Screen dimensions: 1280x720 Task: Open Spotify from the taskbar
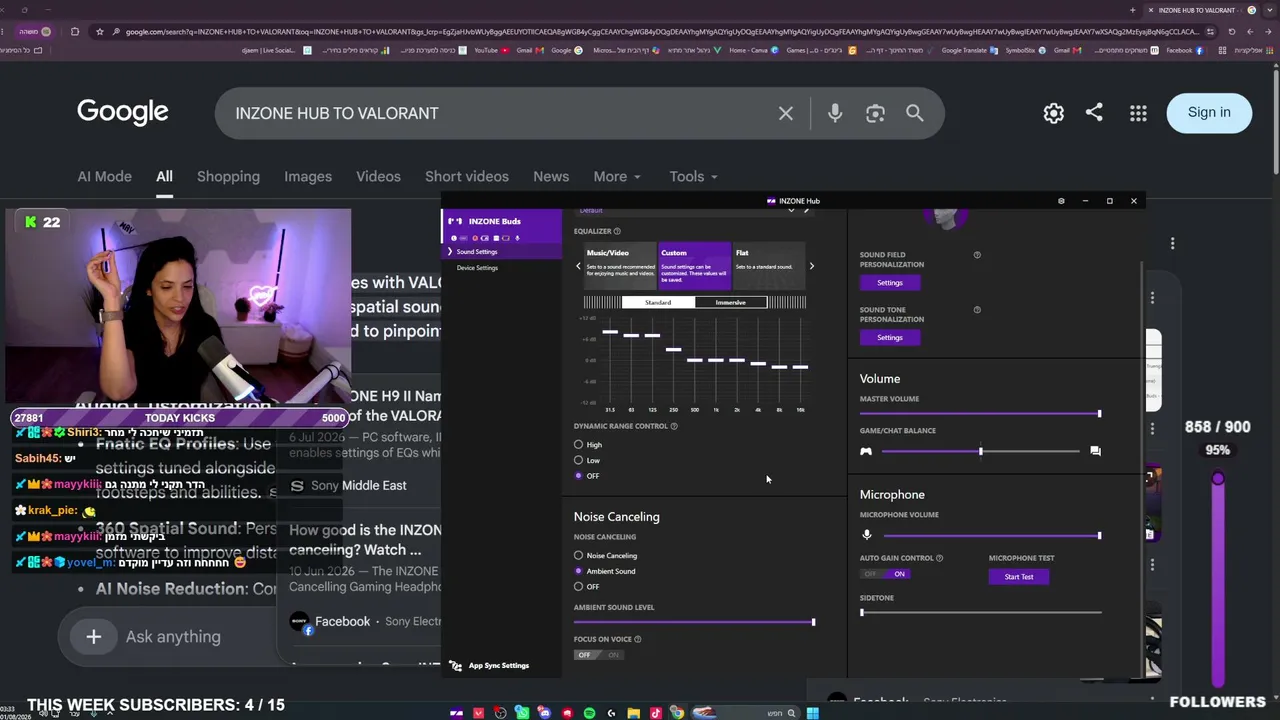[x=589, y=713]
